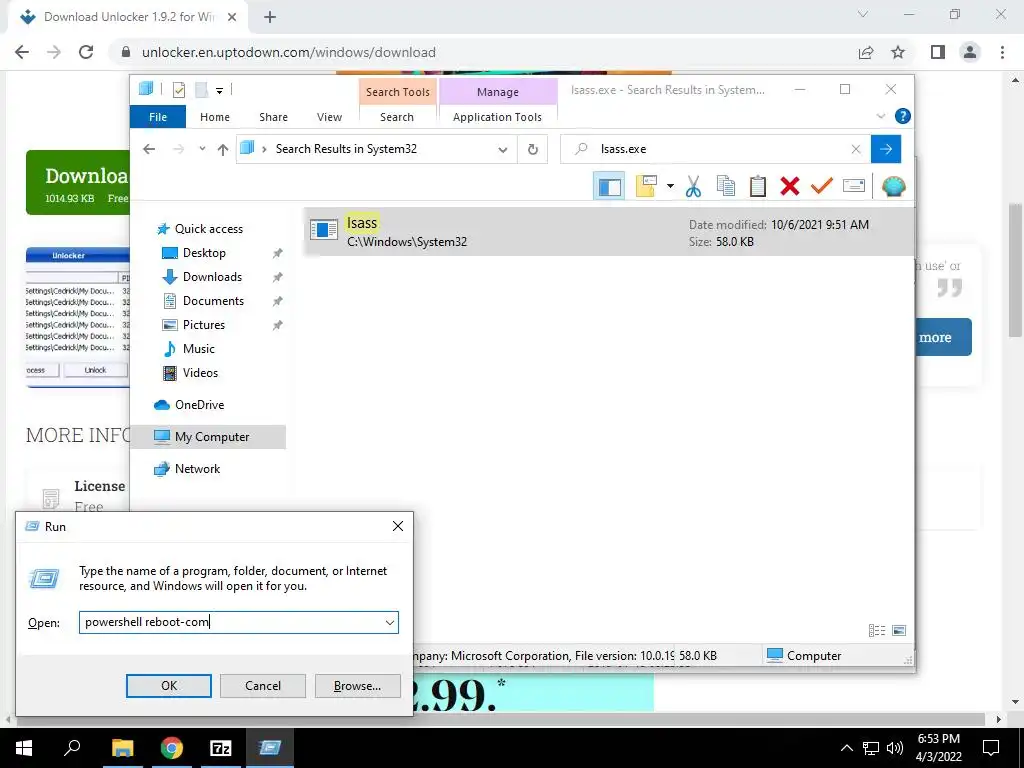
Task: Go up one folder in Explorer
Action: (x=223, y=150)
